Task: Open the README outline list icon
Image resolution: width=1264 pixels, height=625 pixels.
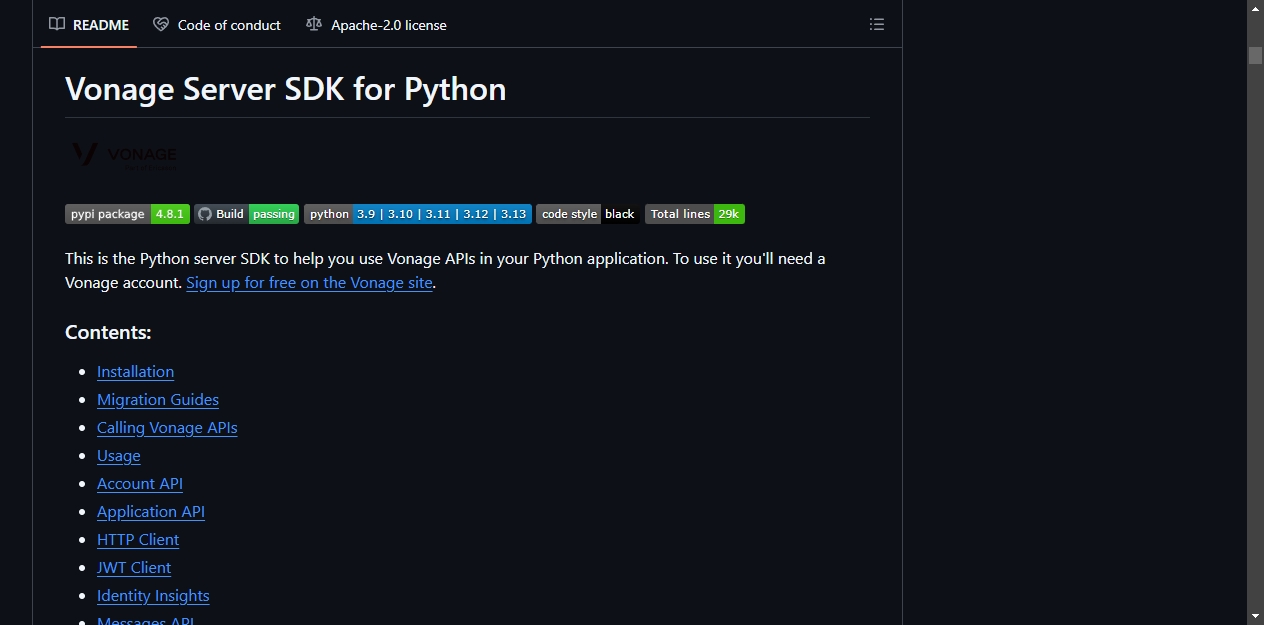Action: point(877,25)
